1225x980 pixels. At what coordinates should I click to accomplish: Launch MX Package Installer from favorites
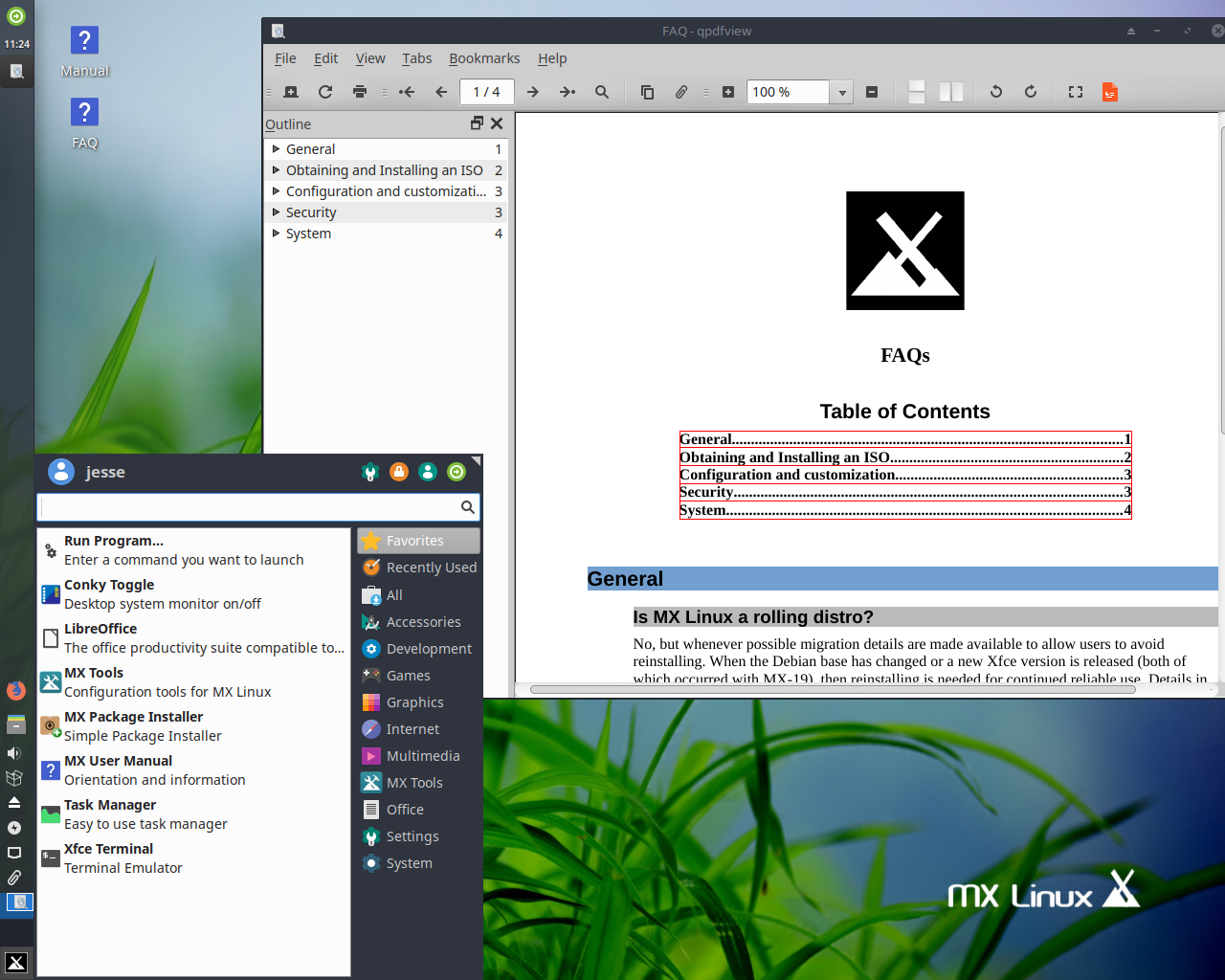pyautogui.click(x=193, y=726)
